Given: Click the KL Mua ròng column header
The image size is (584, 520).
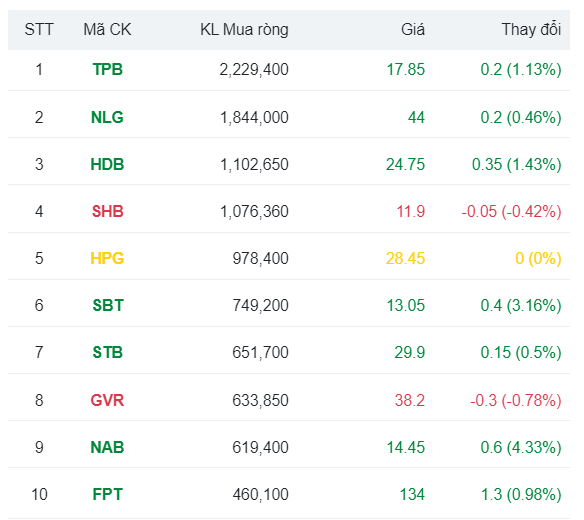Looking at the screenshot, I should click(244, 29).
